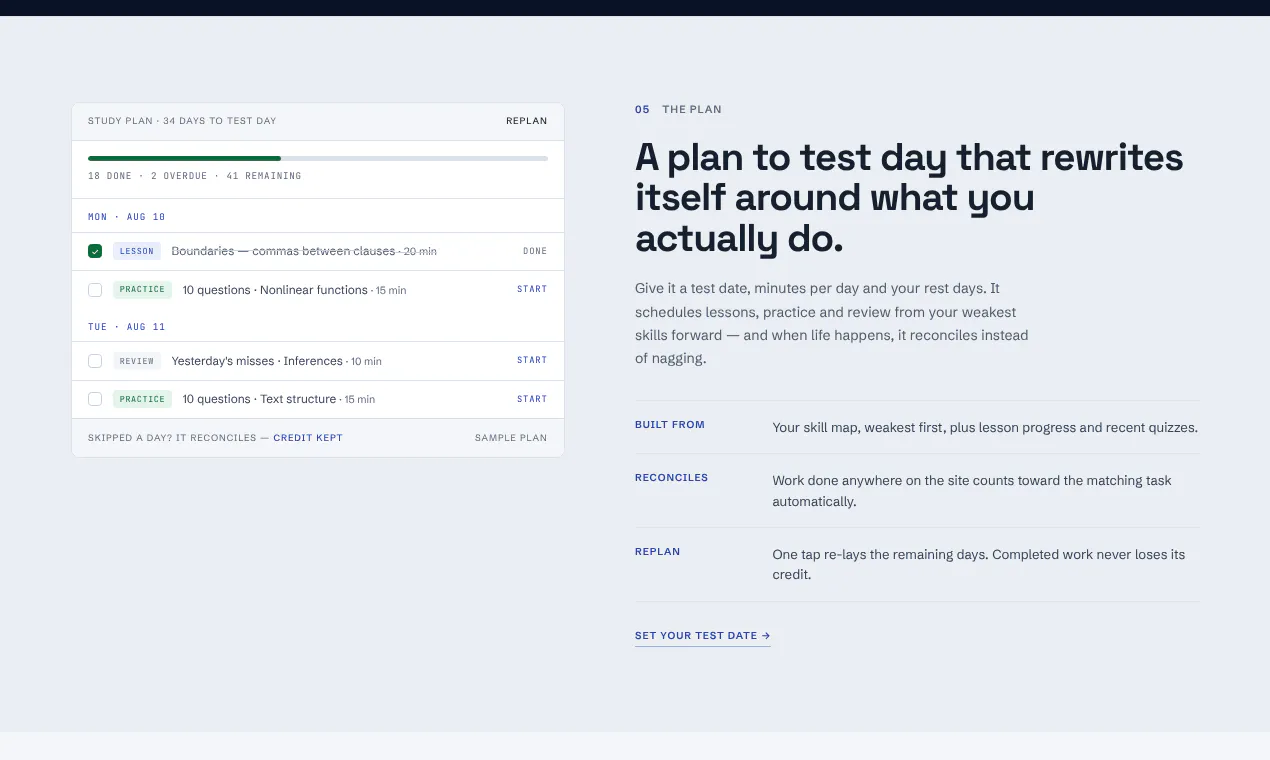This screenshot has width=1270, height=760.
Task: Select the TUE · AUG 11 date heading
Action: tap(127, 327)
